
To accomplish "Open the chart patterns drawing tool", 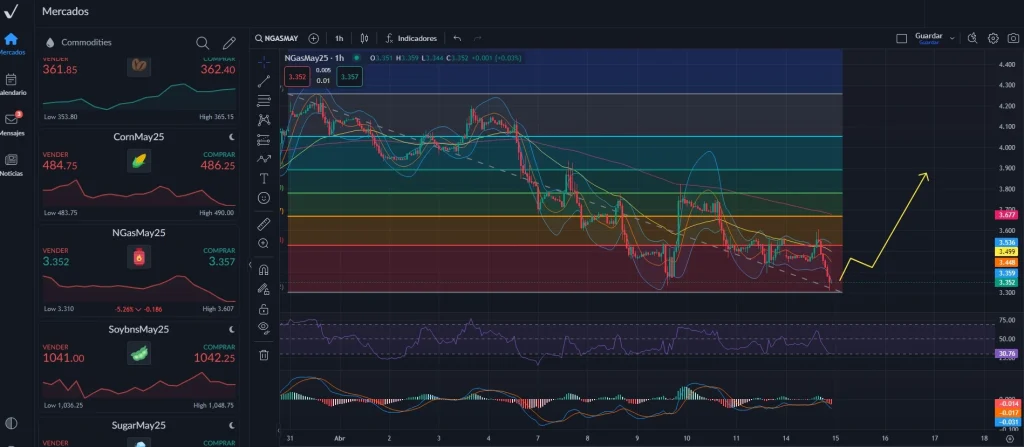I will (x=264, y=120).
